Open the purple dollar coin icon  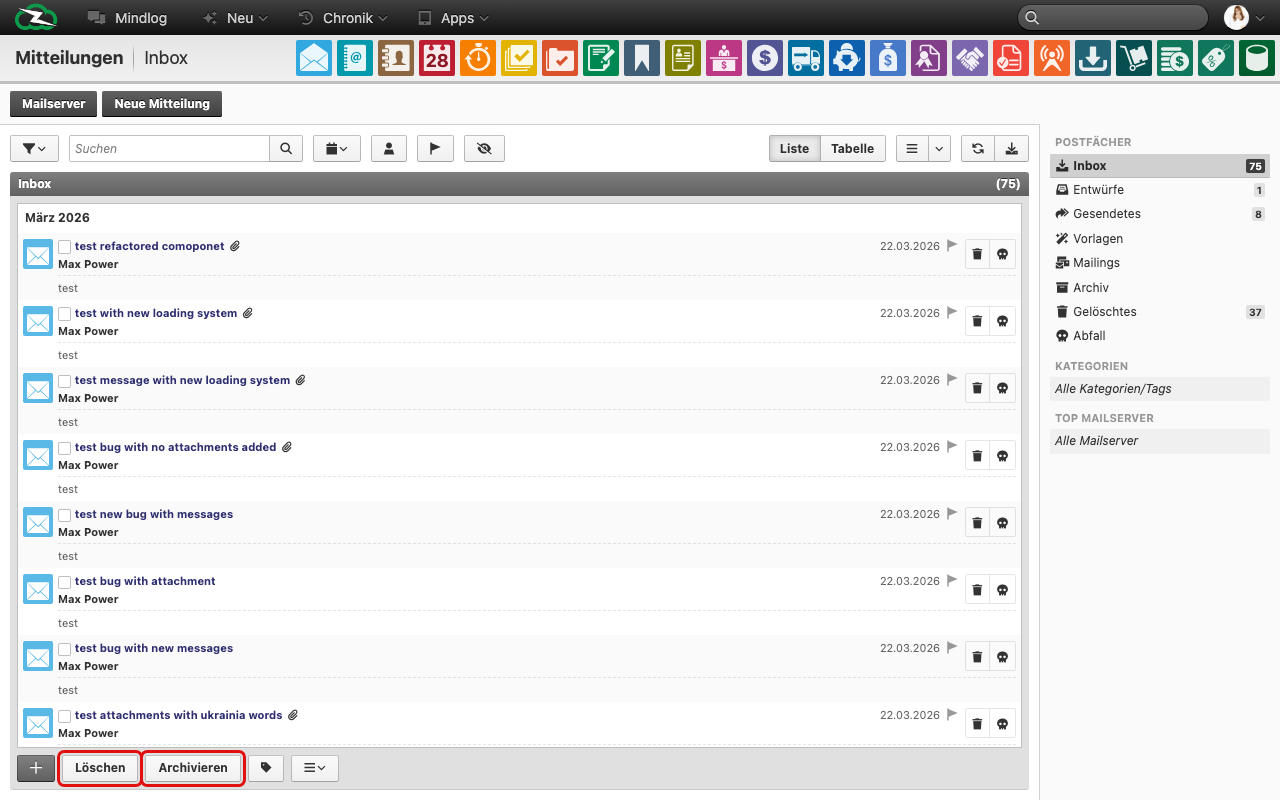765,58
